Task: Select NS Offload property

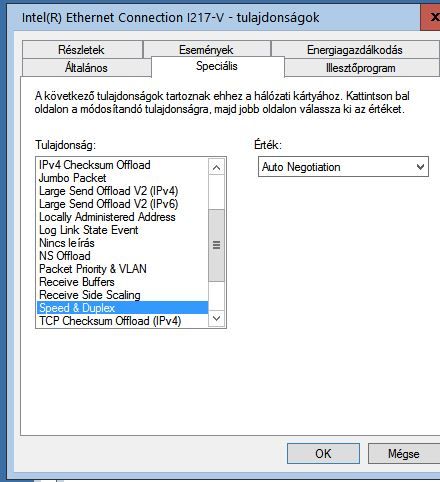Action: 122,256
